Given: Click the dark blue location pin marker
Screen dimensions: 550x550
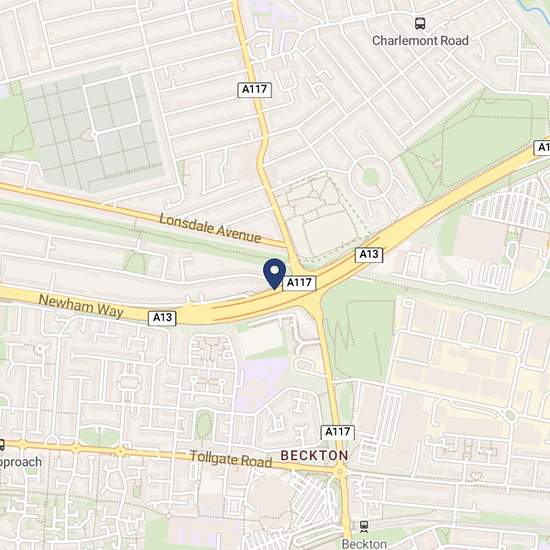Looking at the screenshot, I should pyautogui.click(x=274, y=274).
